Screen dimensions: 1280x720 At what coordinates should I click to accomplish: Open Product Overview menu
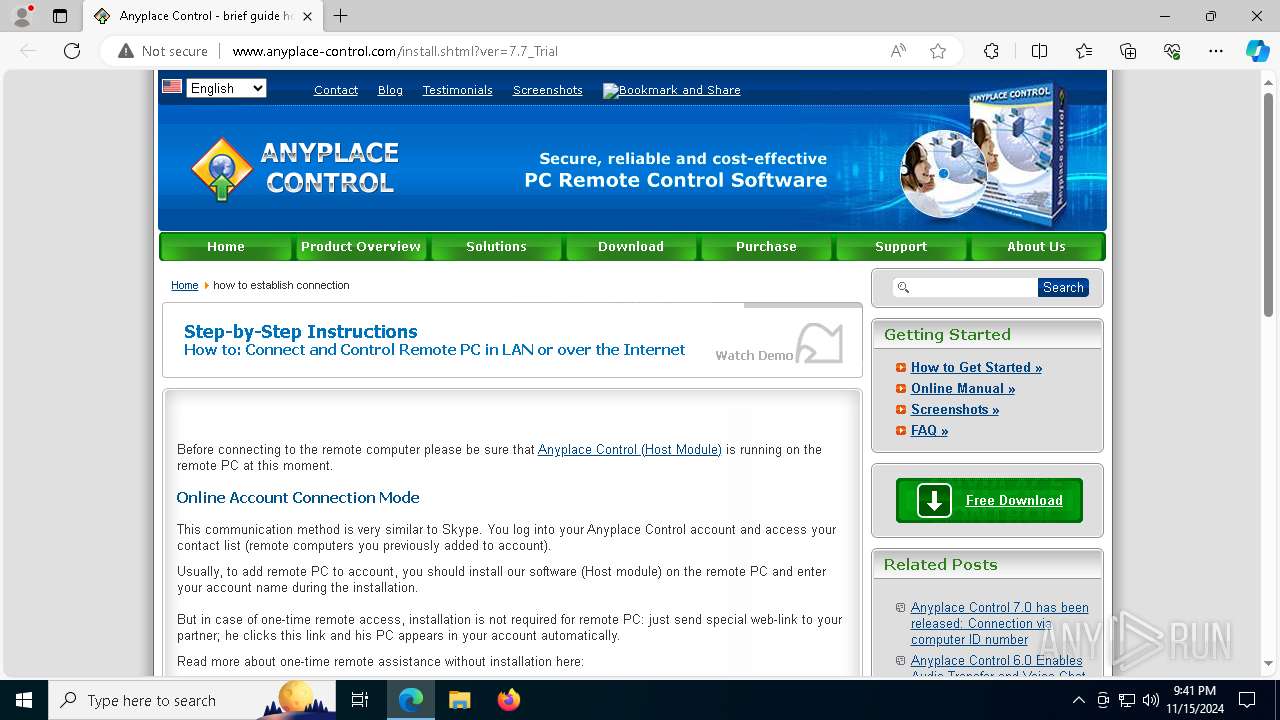point(361,246)
